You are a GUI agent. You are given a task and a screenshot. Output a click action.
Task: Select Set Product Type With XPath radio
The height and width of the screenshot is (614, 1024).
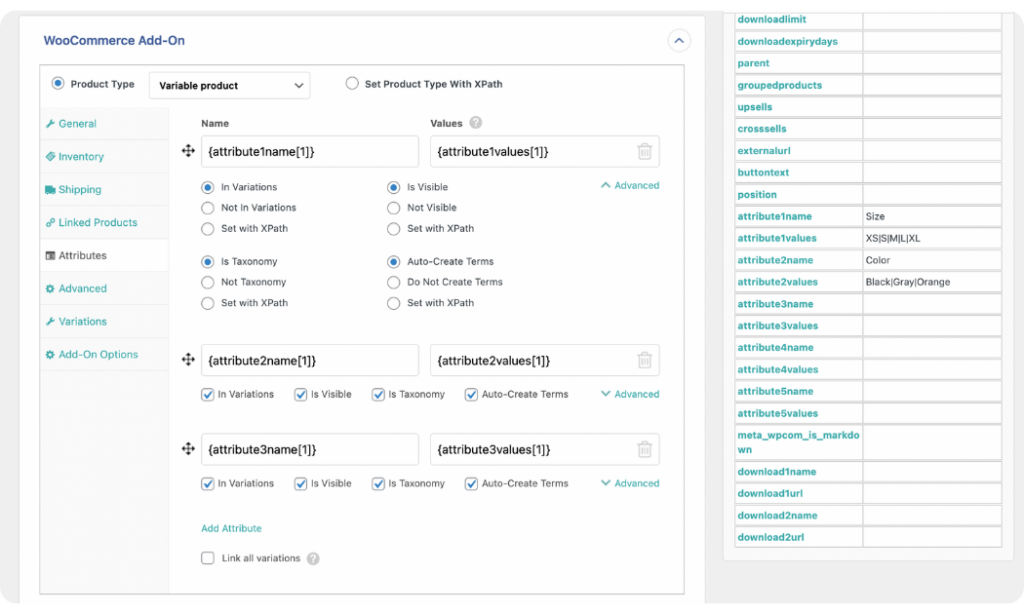pyautogui.click(x=352, y=84)
